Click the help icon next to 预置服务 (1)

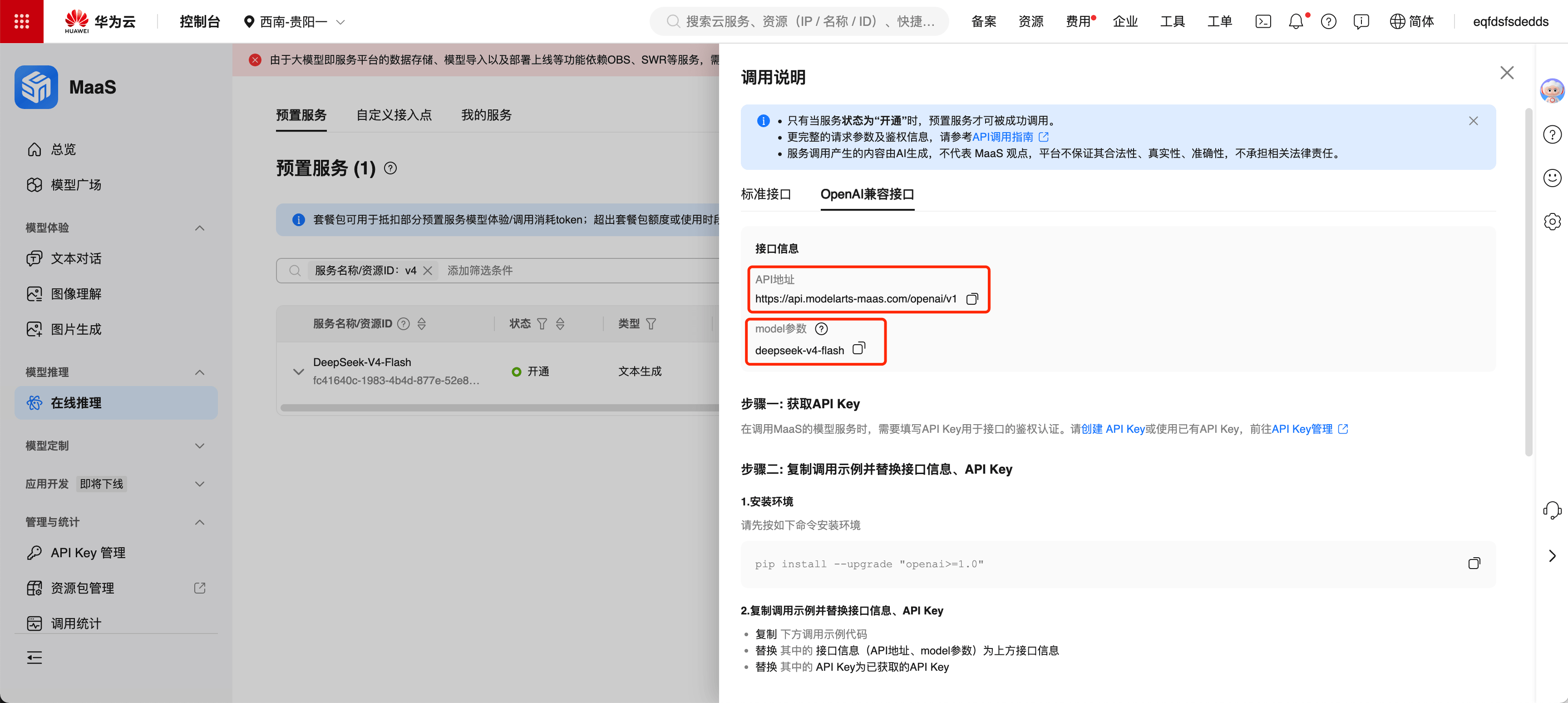pyautogui.click(x=391, y=168)
